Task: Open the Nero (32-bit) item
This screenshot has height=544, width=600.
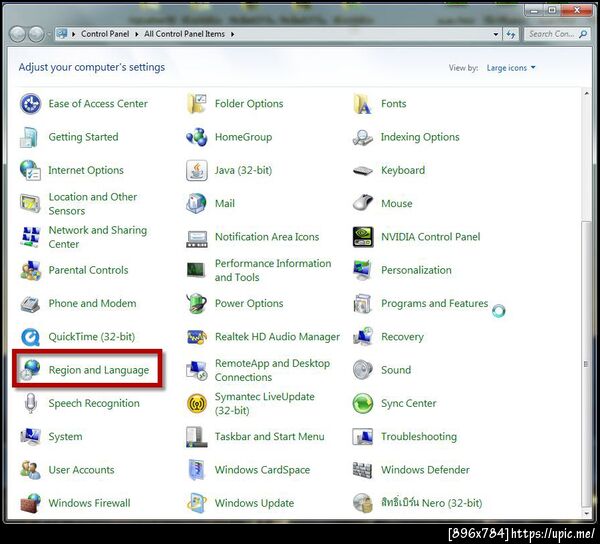Action: [x=431, y=503]
